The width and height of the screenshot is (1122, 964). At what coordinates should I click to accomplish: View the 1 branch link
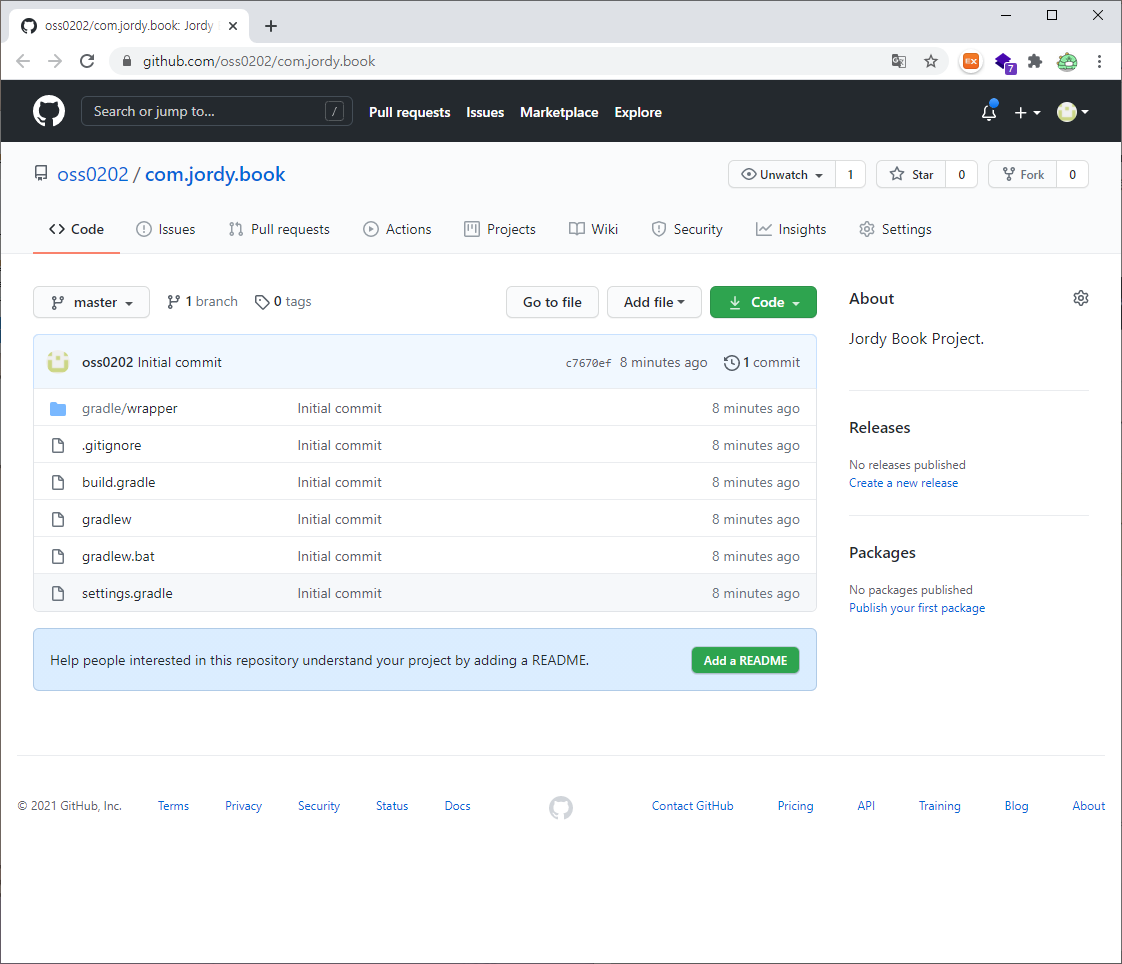[x=202, y=302]
